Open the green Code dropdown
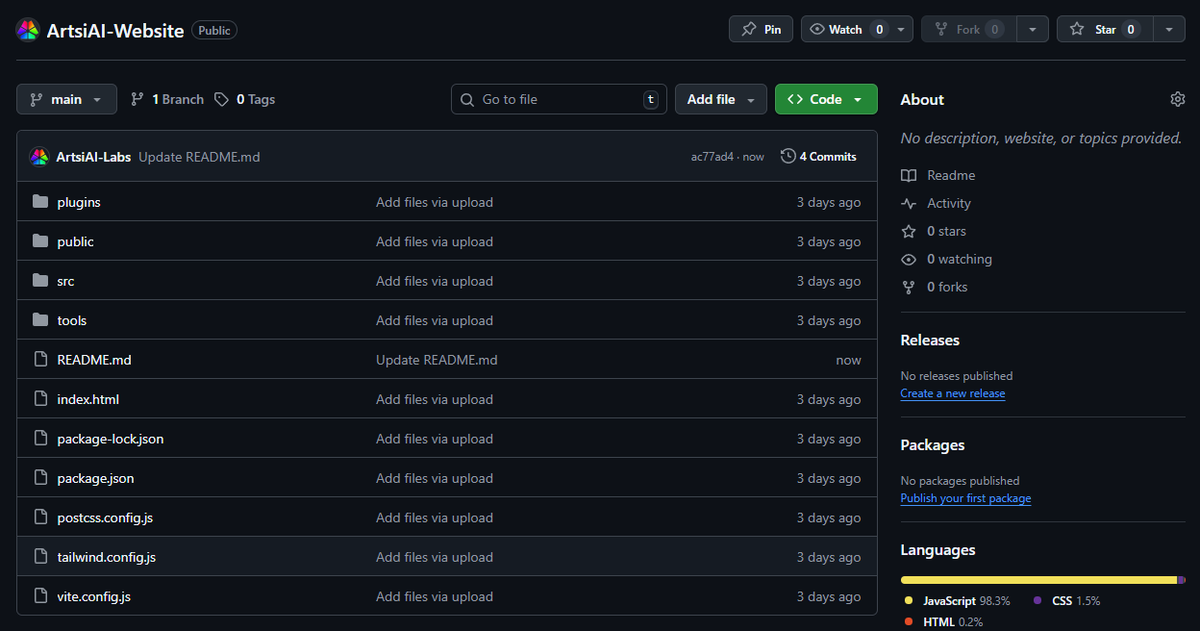Screen dimensions: 1200x631 coord(826,99)
